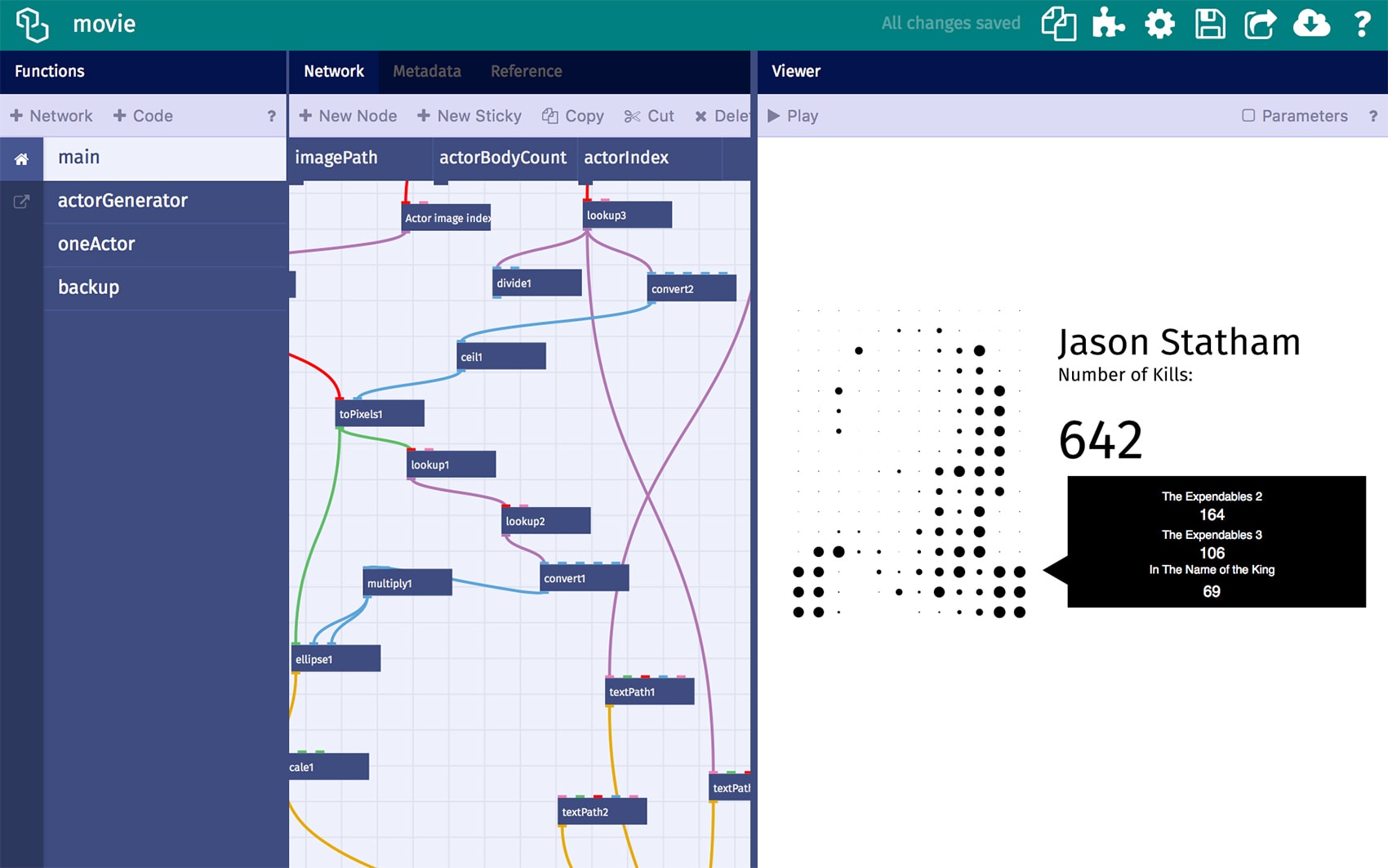Screen dimensions: 1388x868
Task: Select the oneActor function
Action: (96, 244)
